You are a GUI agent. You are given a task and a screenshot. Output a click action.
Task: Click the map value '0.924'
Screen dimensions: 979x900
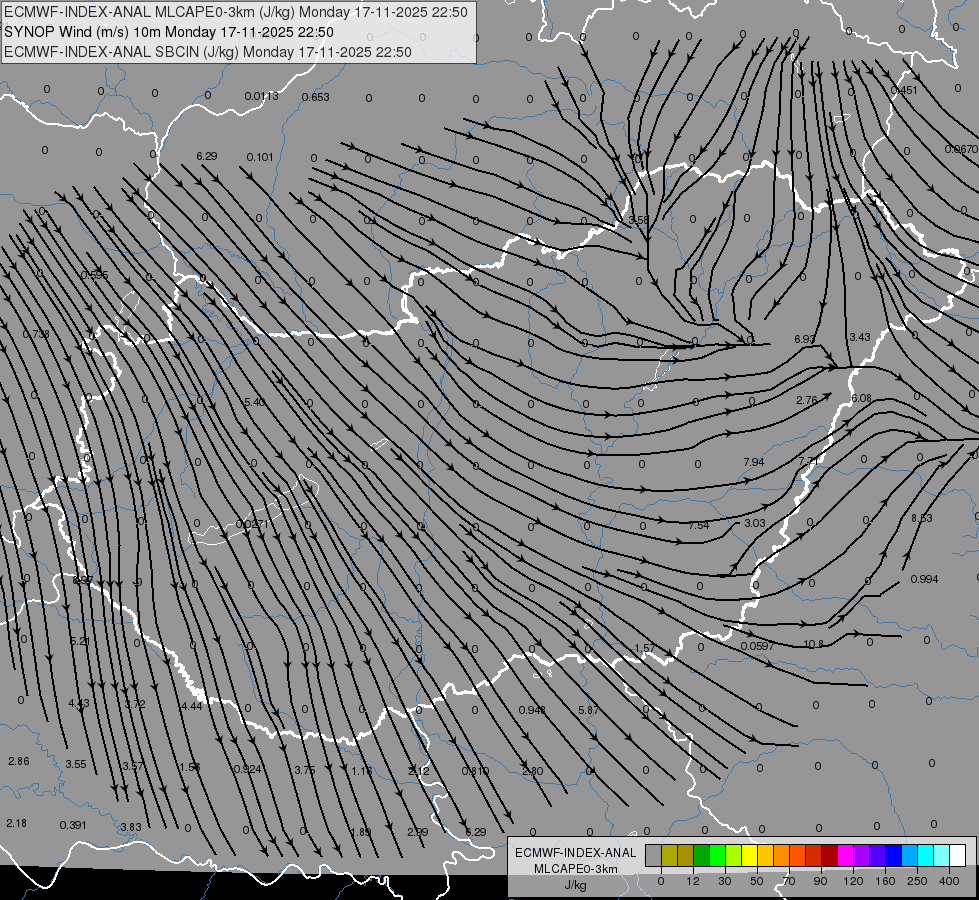click(x=247, y=768)
